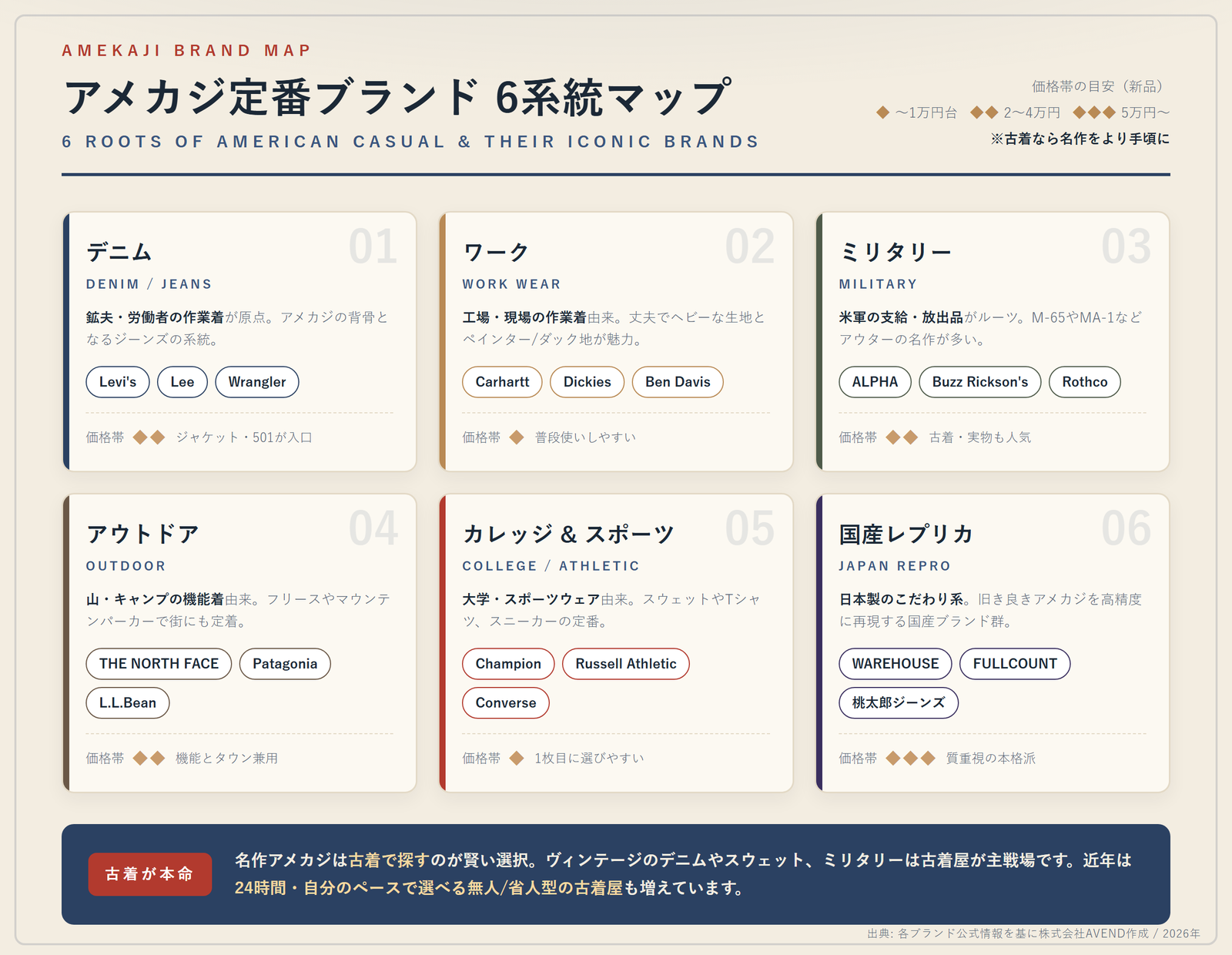The width and height of the screenshot is (1232, 955).
Task: Click the price diamond in カレッジ & スポーツ card
Action: coord(517,759)
